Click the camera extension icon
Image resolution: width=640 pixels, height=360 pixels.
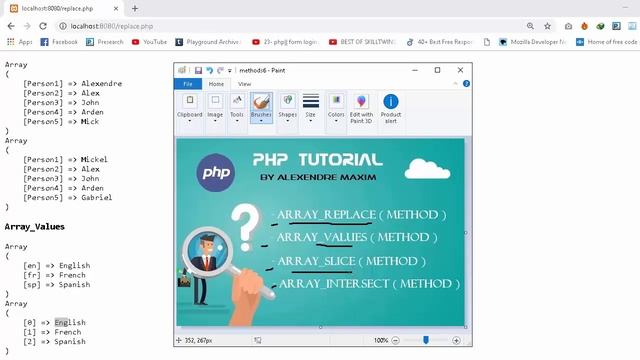pyautogui.click(x=568, y=26)
